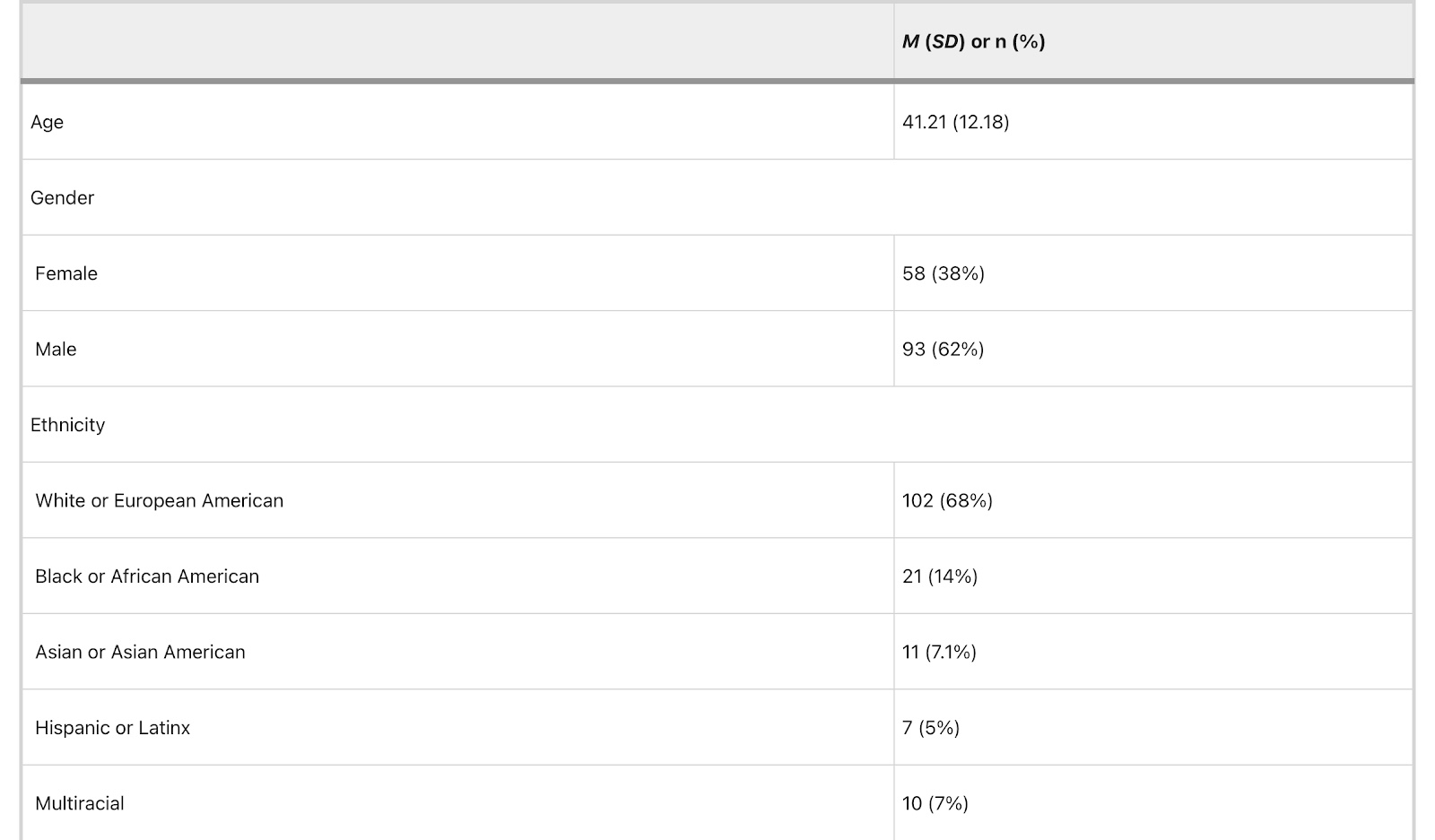The height and width of the screenshot is (840, 1435).
Task: Click the Age row label
Action: [47, 122]
